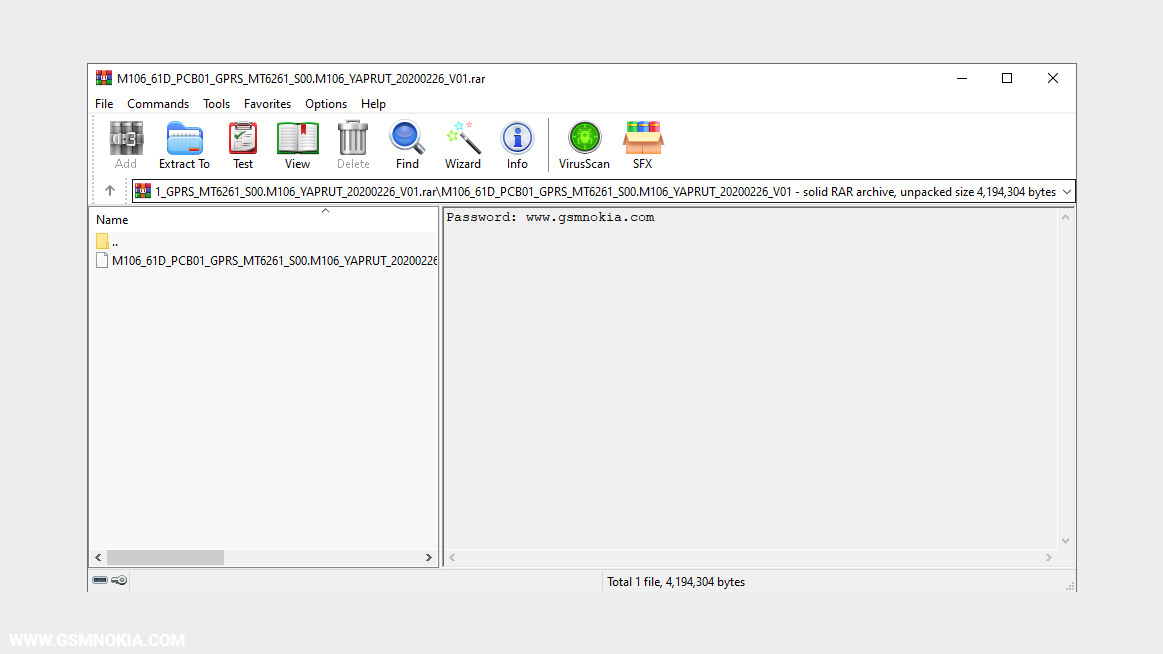Open the Commands menu

158,104
